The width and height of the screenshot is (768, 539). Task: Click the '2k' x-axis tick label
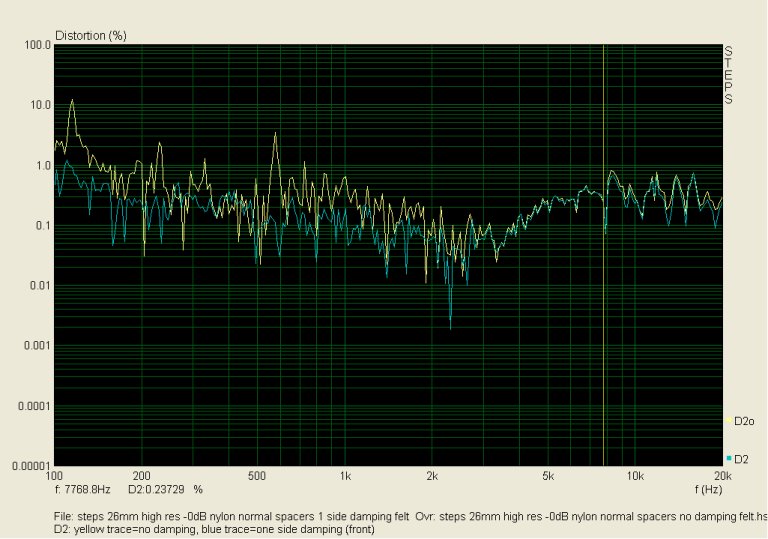pyautogui.click(x=432, y=475)
